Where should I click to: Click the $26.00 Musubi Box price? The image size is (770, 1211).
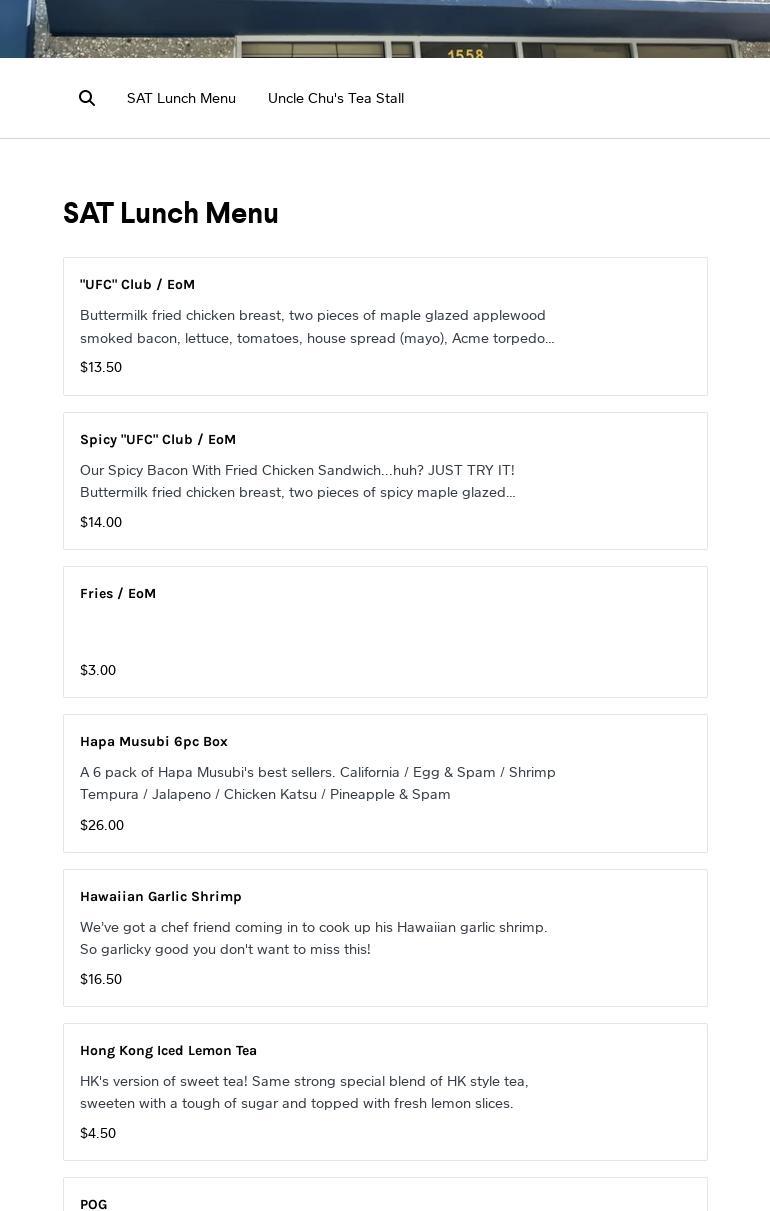click(102, 825)
